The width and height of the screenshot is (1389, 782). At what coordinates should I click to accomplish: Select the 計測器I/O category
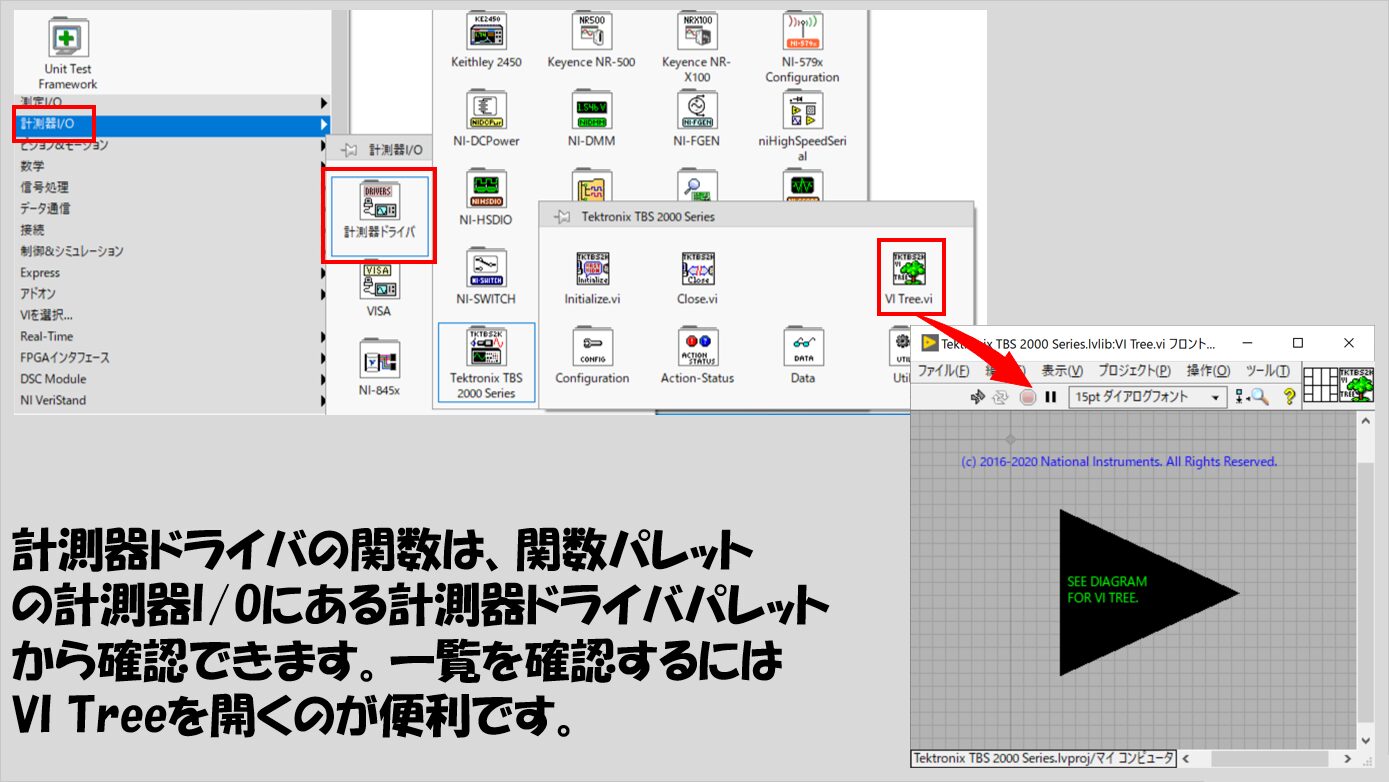click(x=172, y=124)
